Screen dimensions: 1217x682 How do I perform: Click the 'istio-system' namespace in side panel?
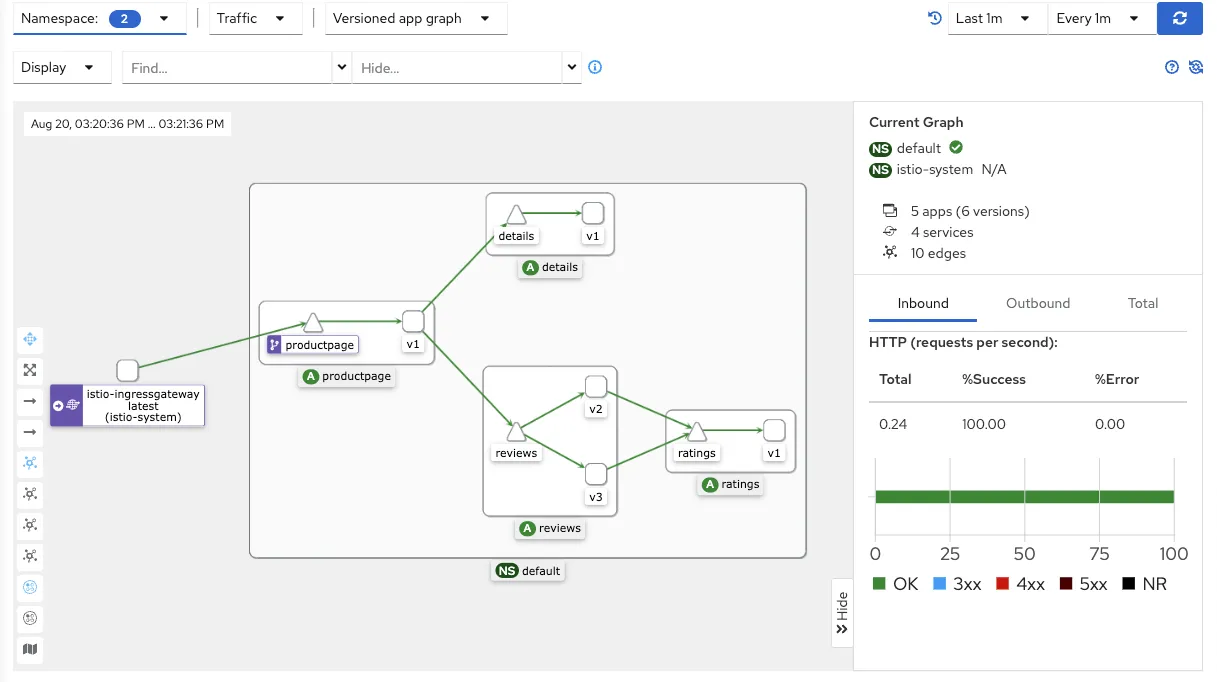tap(935, 169)
